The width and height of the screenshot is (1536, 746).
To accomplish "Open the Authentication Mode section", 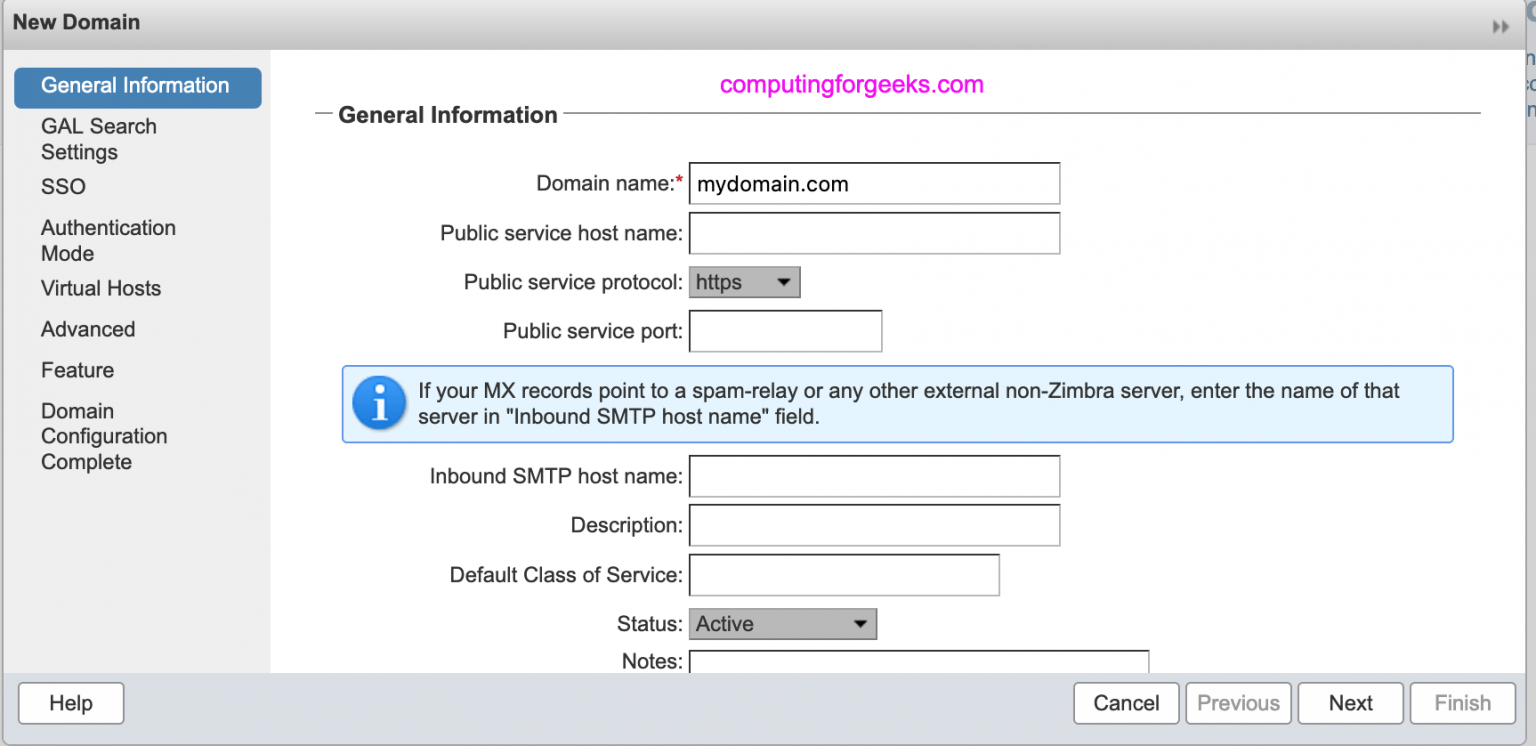I will tap(107, 240).
